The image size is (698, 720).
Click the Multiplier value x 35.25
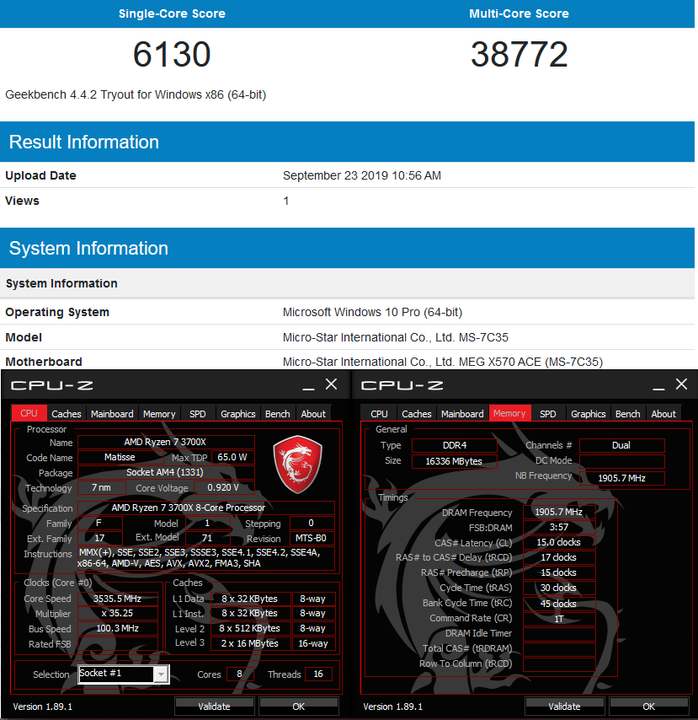(x=118, y=613)
